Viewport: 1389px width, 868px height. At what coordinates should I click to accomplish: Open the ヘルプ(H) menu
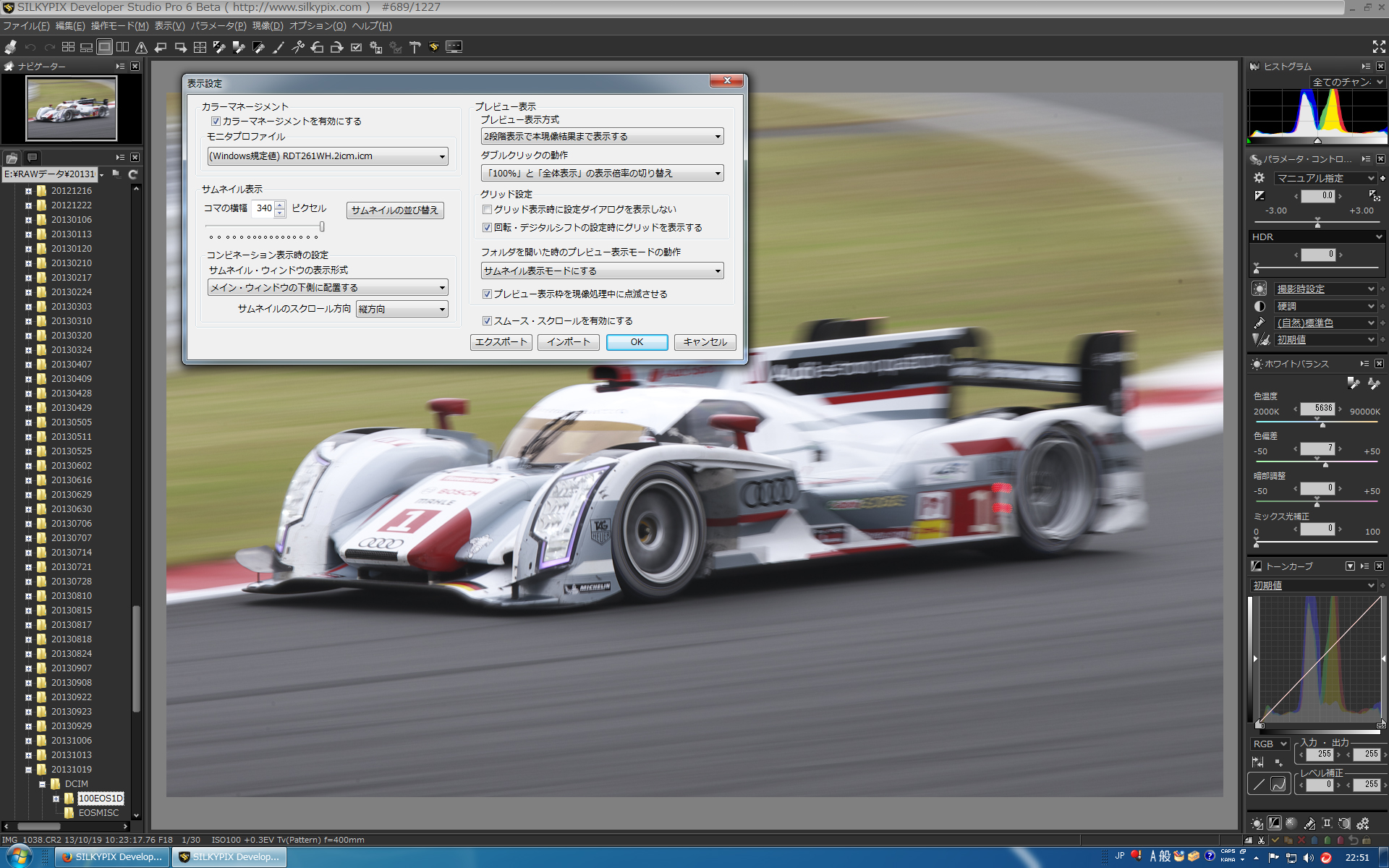[x=372, y=26]
